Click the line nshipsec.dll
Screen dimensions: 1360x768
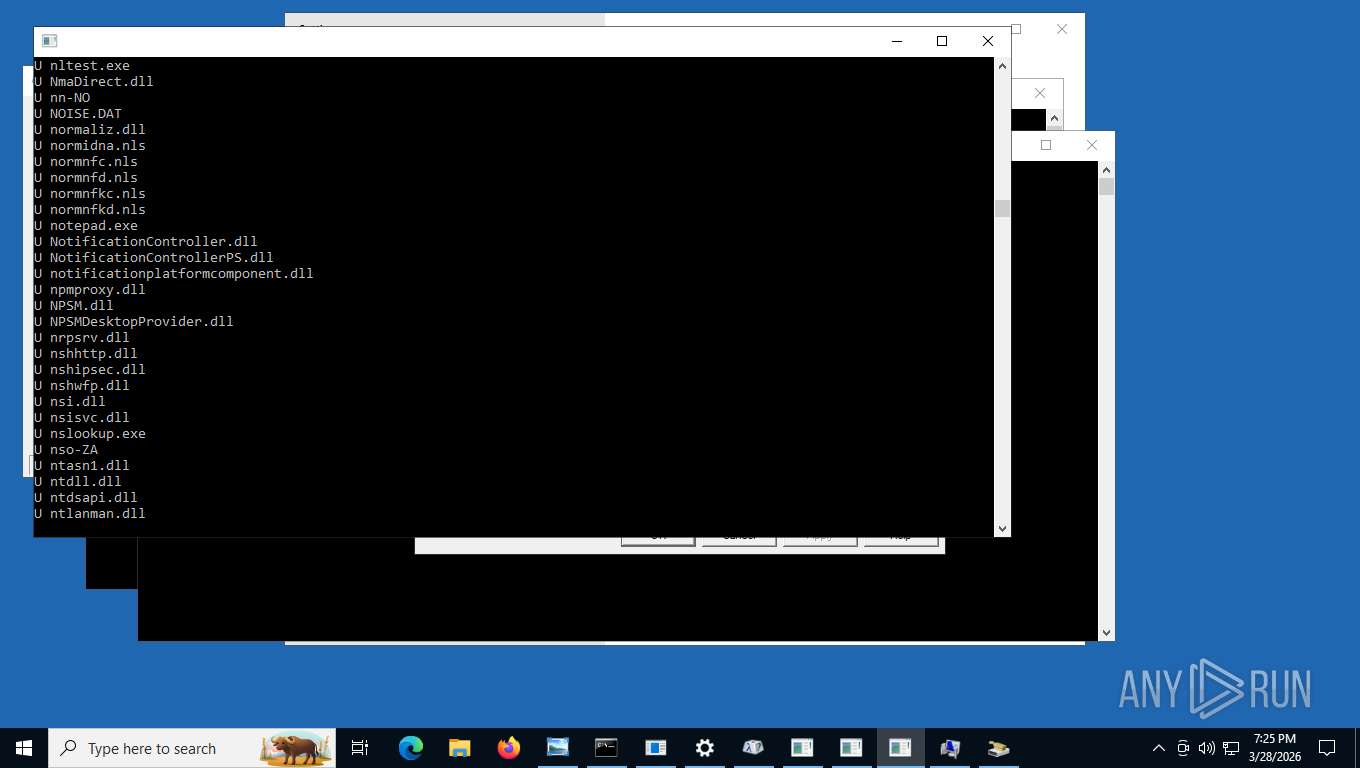(98, 369)
